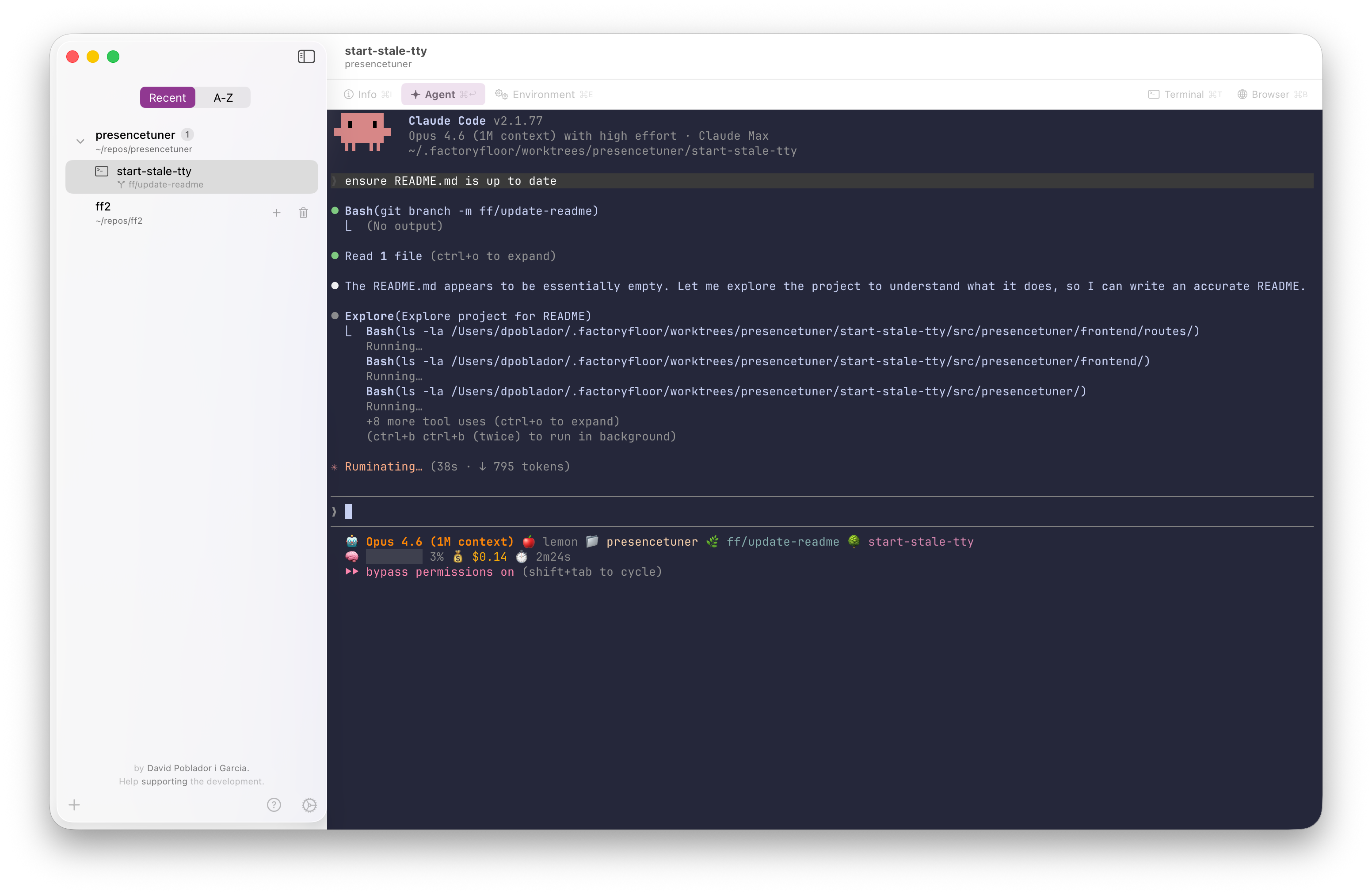Select the Recent sorting toggle
The height and width of the screenshot is (895, 1372).
click(167, 97)
